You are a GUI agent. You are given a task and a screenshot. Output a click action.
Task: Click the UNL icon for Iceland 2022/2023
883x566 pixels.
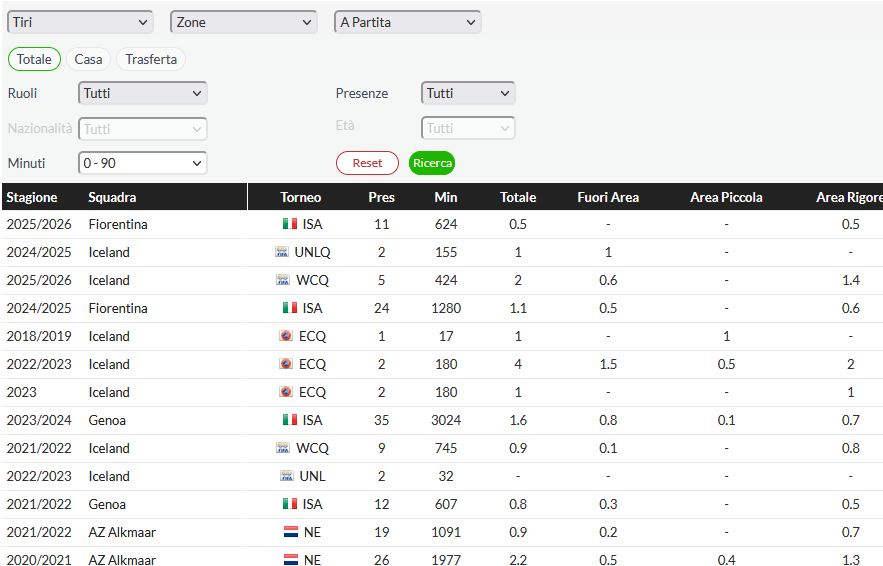coord(287,476)
